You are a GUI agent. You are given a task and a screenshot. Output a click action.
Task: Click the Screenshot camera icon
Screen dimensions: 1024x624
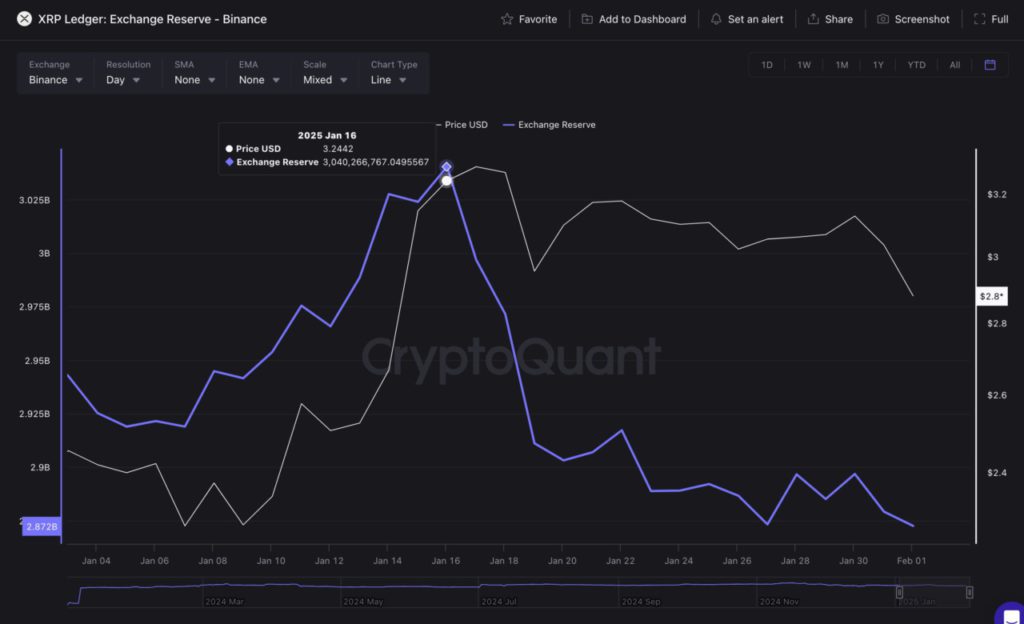coord(882,19)
